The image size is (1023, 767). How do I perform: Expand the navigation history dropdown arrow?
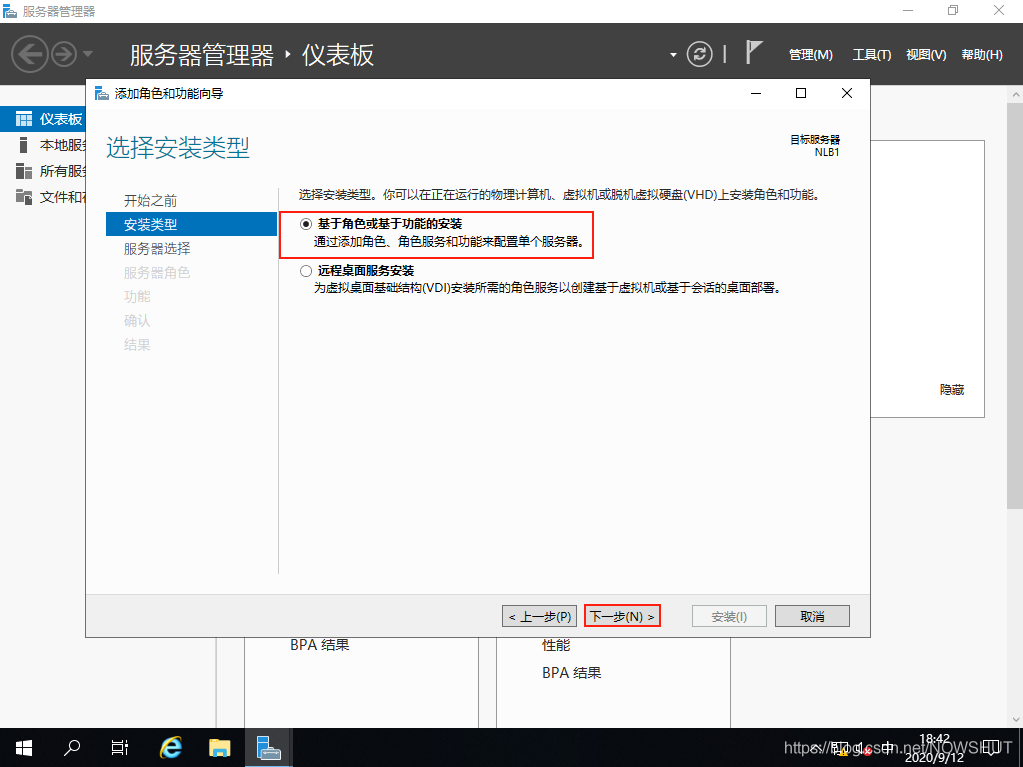tap(88, 54)
